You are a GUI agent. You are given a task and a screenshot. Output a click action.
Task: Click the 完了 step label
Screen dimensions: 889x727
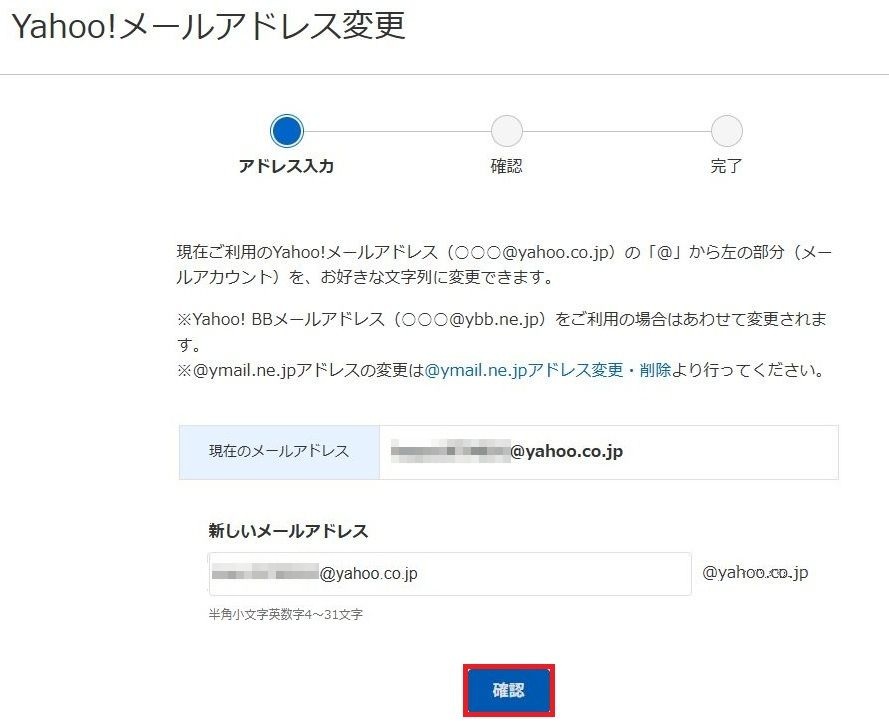click(x=726, y=166)
